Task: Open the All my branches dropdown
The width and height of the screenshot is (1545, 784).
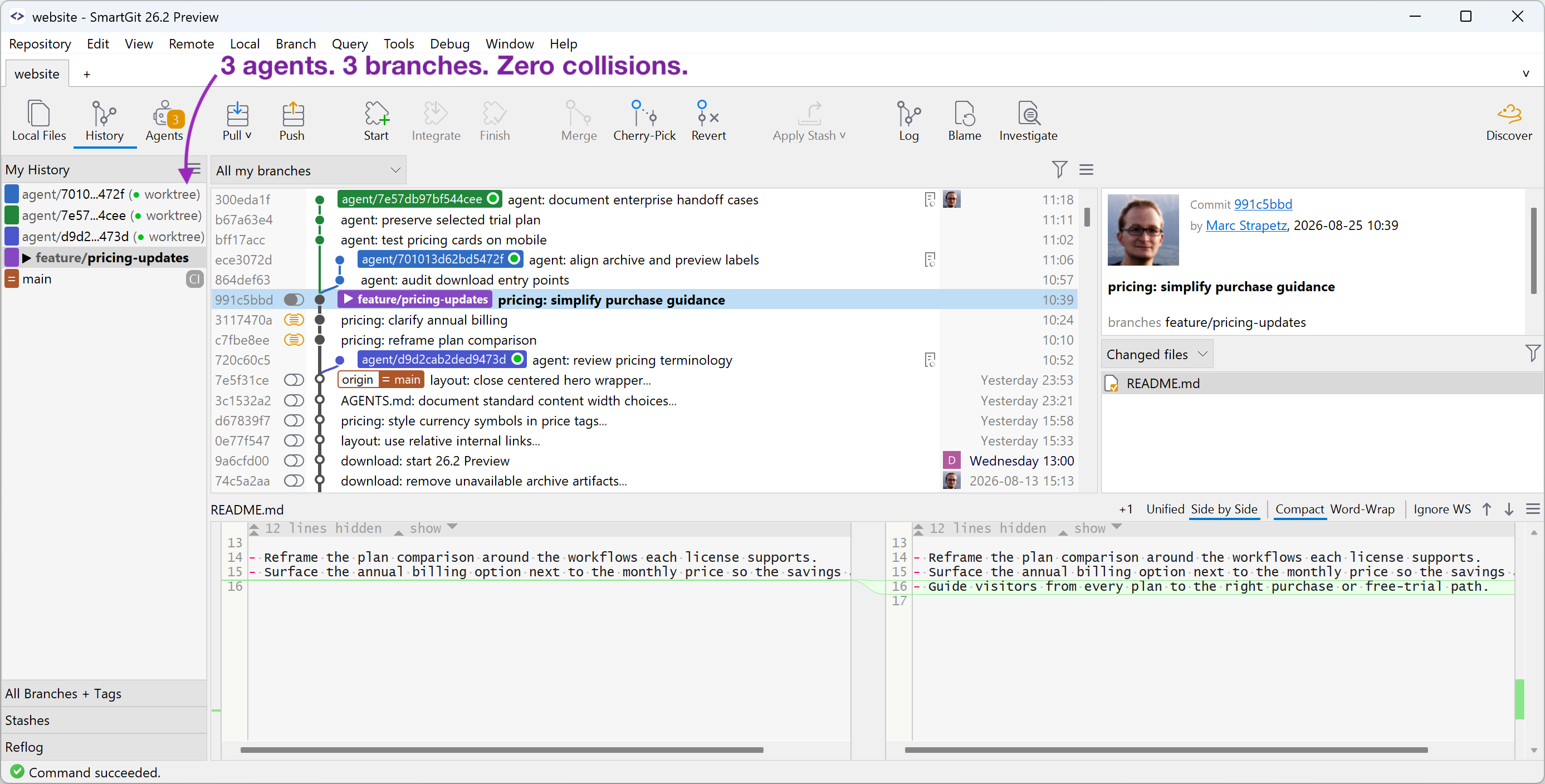Action: coord(309,170)
